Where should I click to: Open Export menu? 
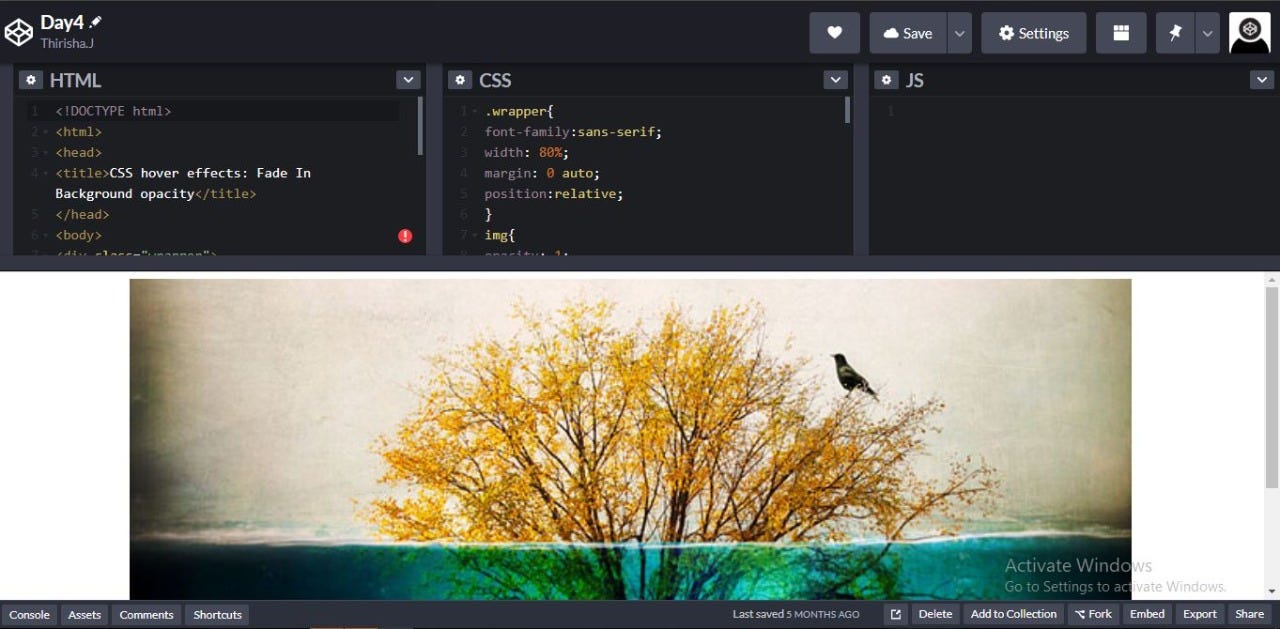coord(1200,615)
